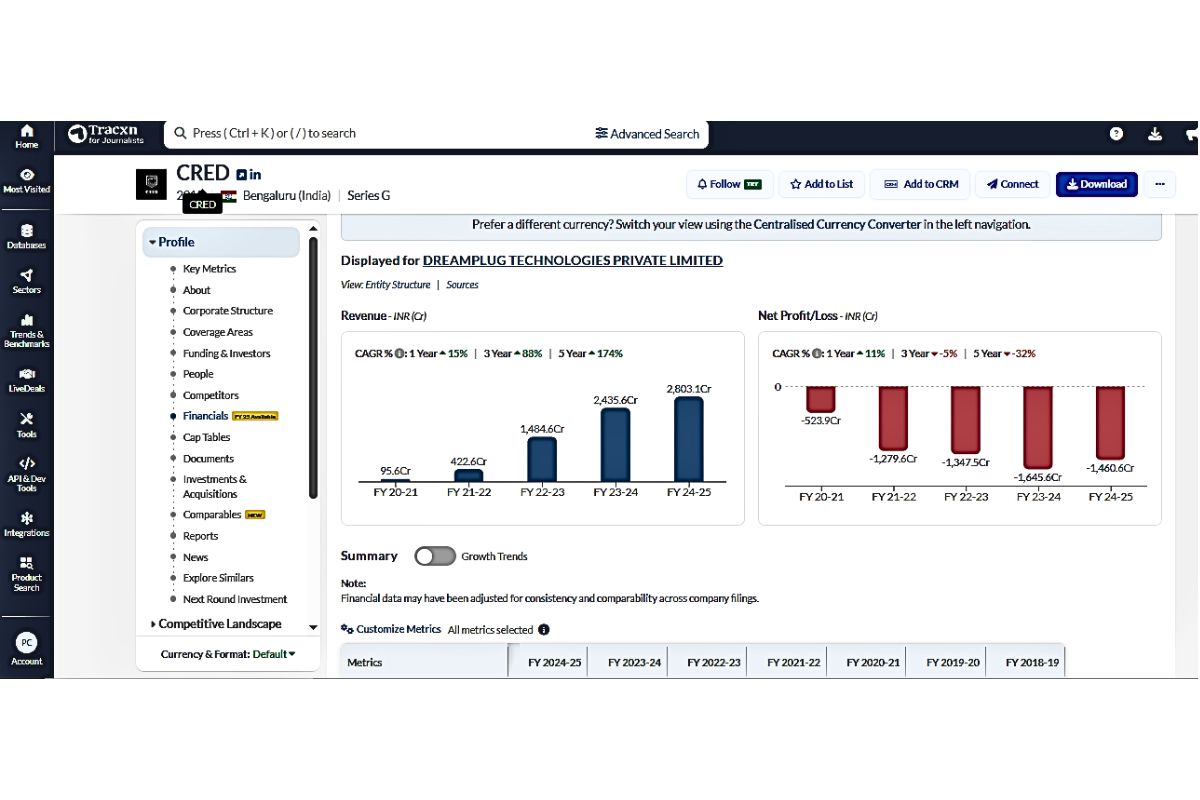Image resolution: width=1200 pixels, height=800 pixels.
Task: Click the CRED company logo thumbnail
Action: coord(152,184)
